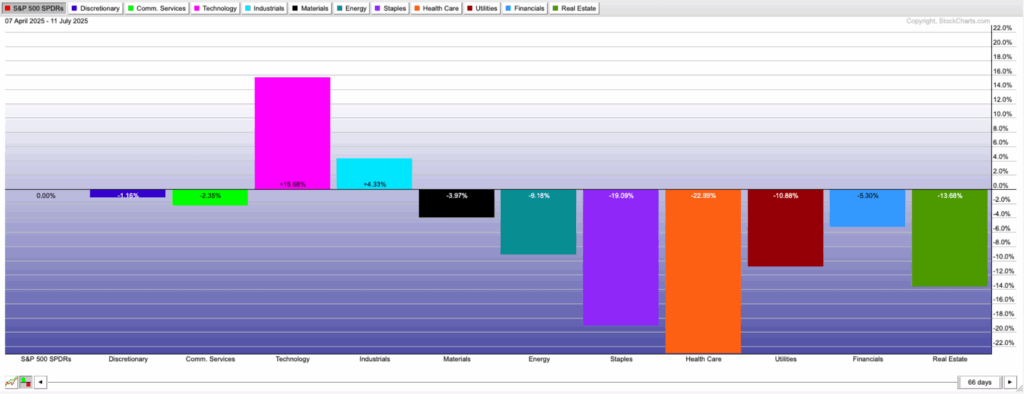Click the '14.0%' y-axis label
Image resolution: width=1024 pixels, height=394 pixels.
pyautogui.click(x=1002, y=86)
